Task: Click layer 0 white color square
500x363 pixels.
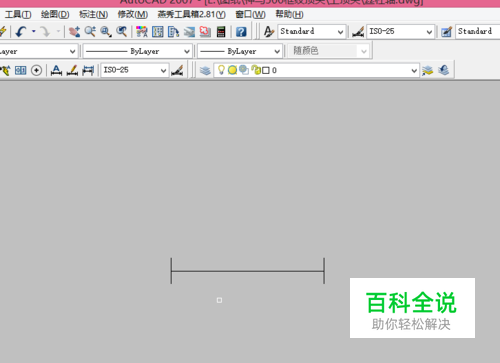Action: 266,70
